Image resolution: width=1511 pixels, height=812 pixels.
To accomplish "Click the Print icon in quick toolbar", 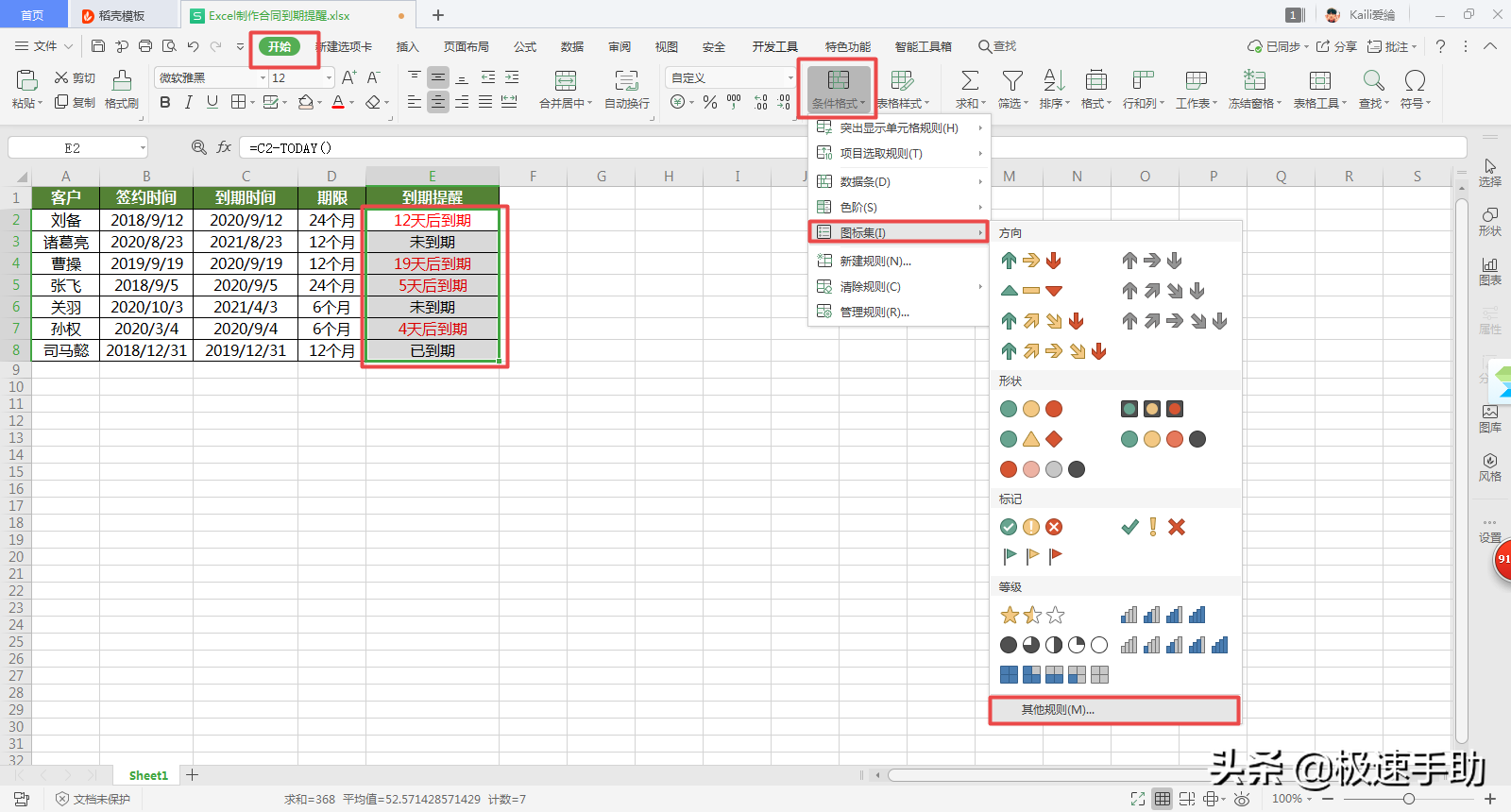I will coord(145,46).
